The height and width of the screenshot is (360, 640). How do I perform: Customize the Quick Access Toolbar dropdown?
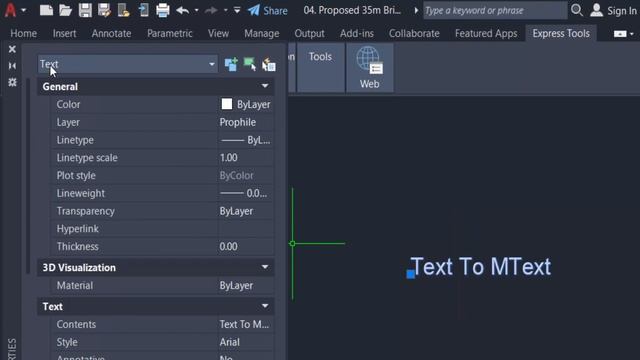pos(237,10)
